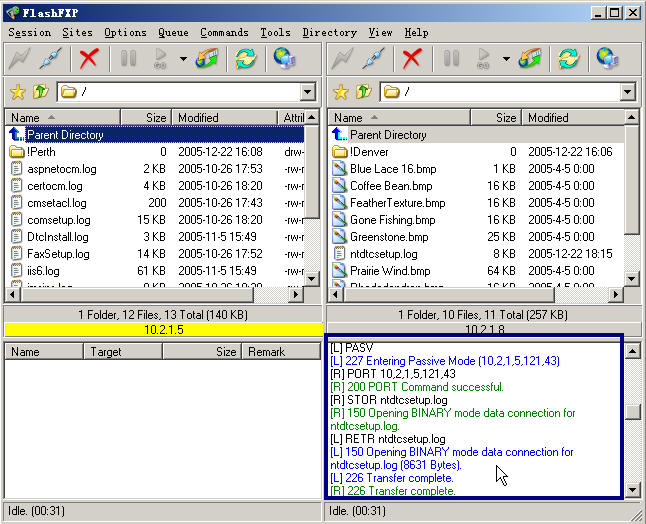Open the Options menu
Screen dimensions: 646x524
click(x=125, y=33)
